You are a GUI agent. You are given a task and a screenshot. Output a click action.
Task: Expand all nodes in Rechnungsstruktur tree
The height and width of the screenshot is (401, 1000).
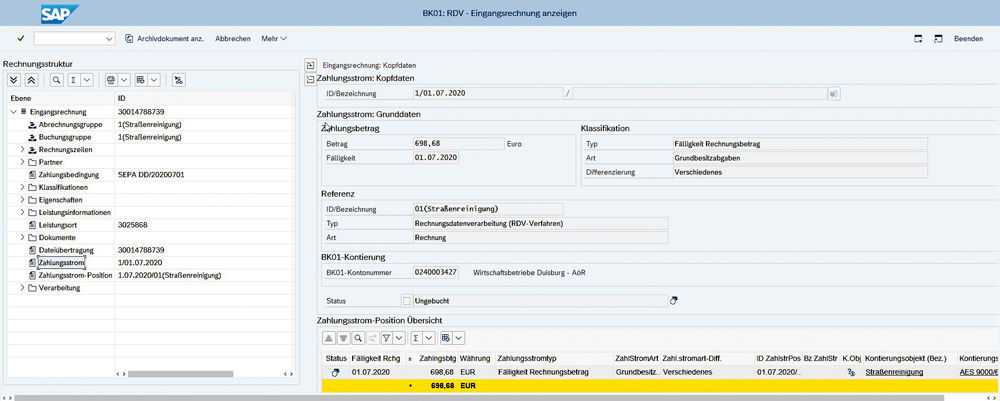tap(13, 79)
